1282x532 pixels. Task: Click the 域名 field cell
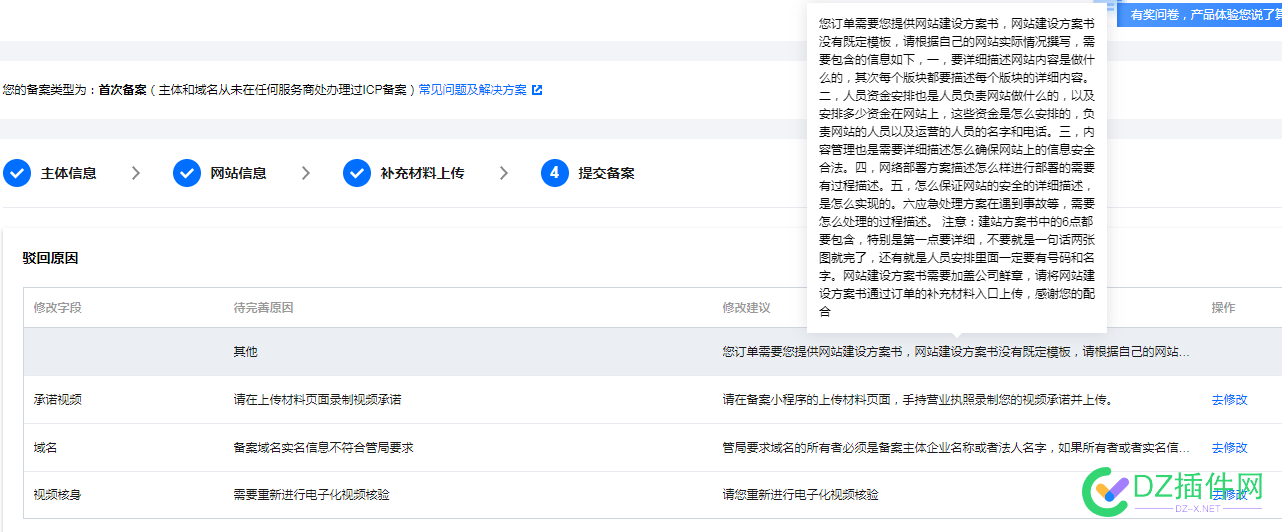[45, 447]
